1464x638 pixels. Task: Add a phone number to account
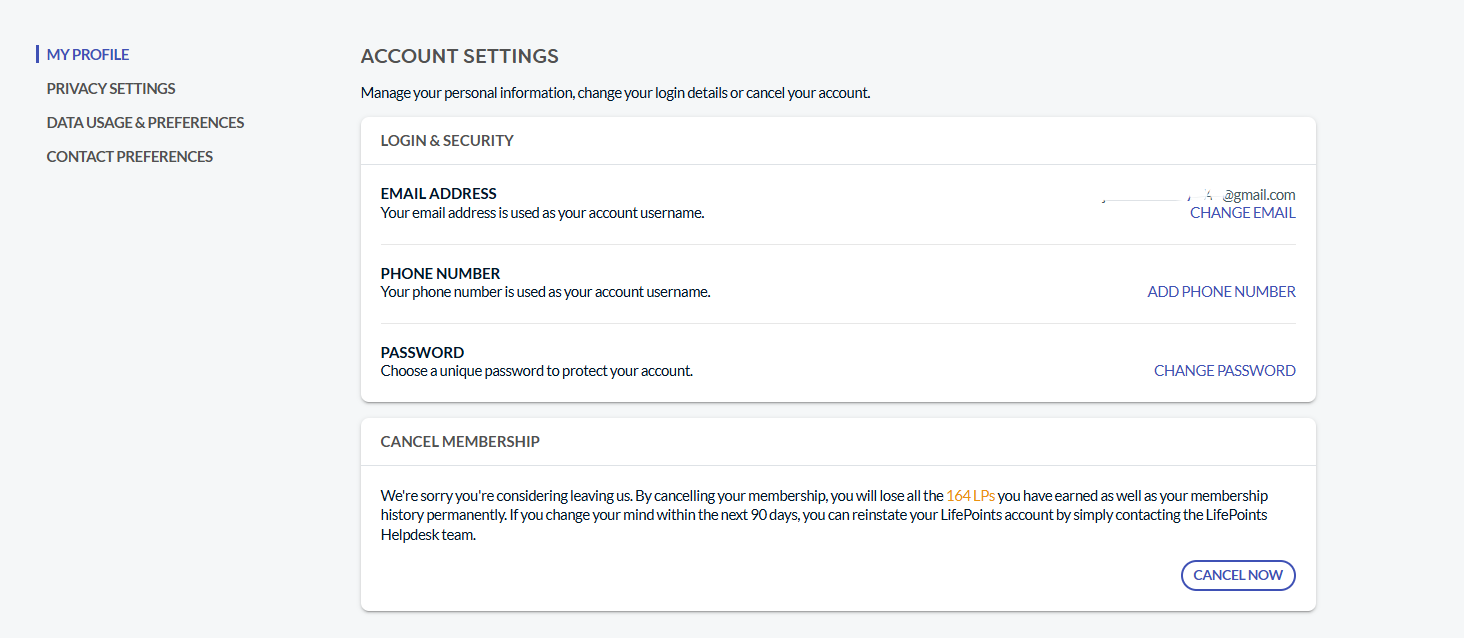(x=1221, y=292)
